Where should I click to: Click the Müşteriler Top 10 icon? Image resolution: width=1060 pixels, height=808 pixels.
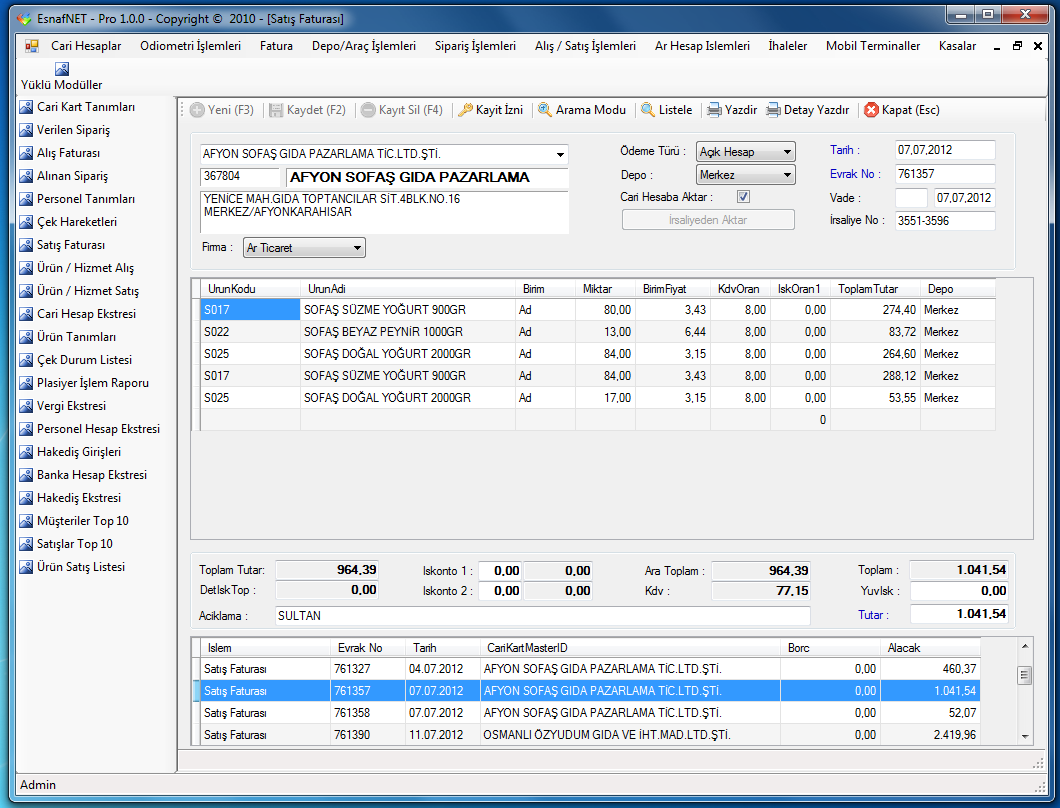tap(26, 521)
